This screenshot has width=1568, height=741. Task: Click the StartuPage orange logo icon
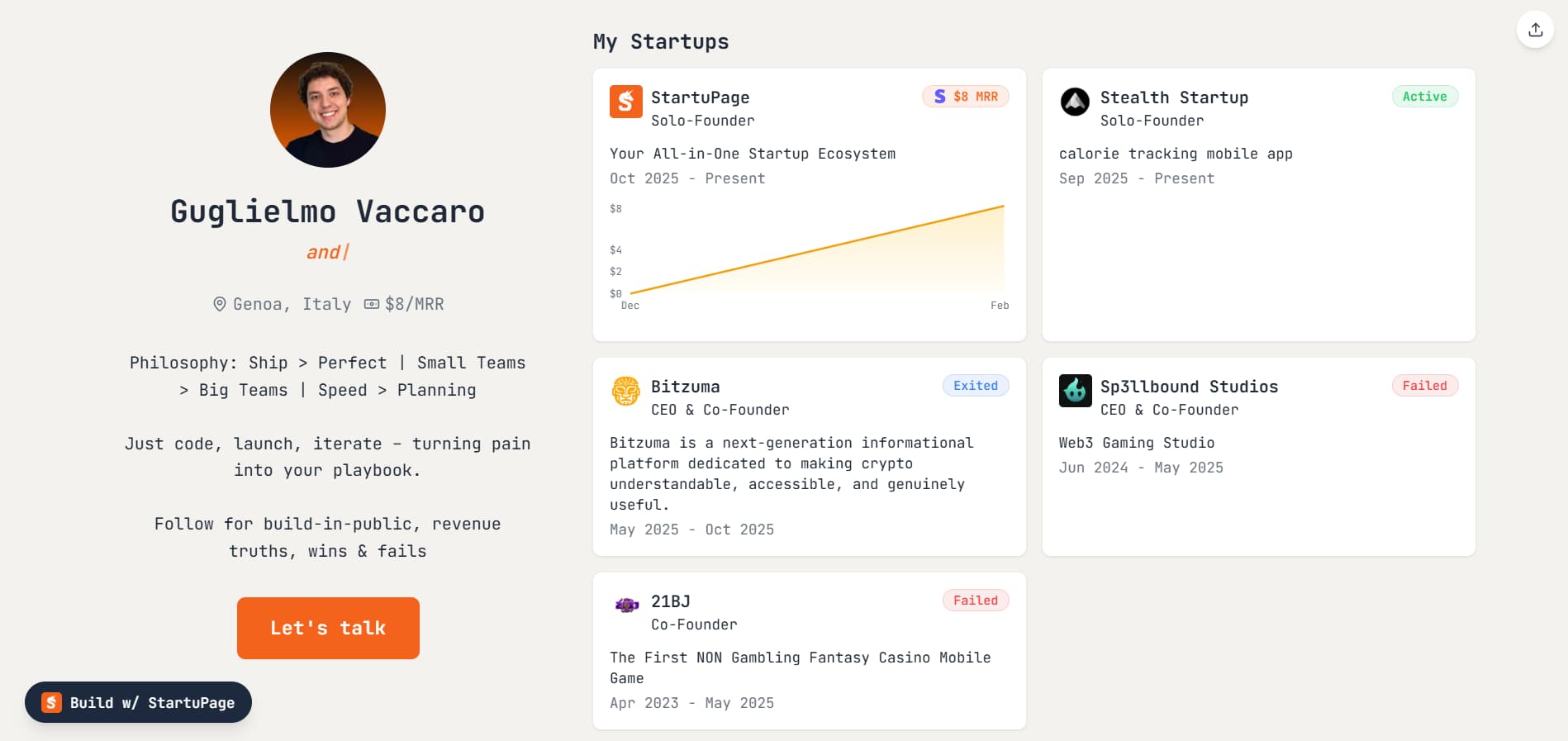tap(625, 102)
